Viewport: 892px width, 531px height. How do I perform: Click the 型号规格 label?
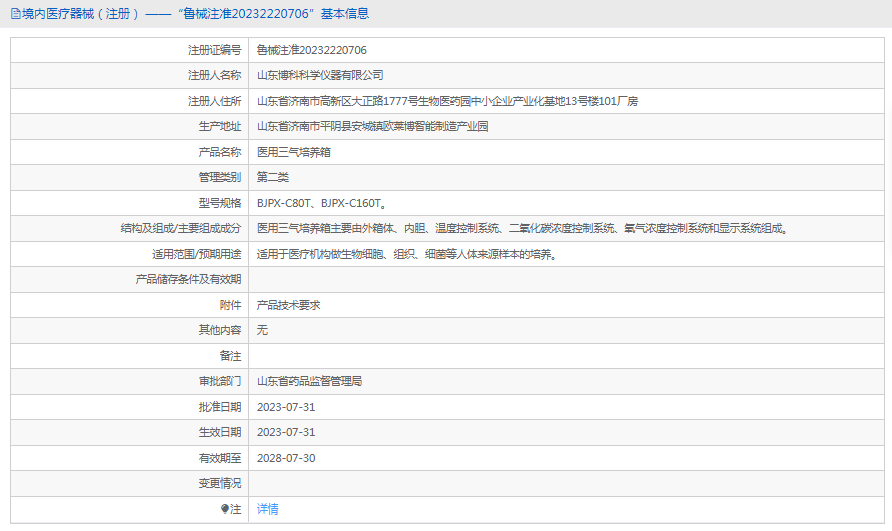[x=220, y=203]
